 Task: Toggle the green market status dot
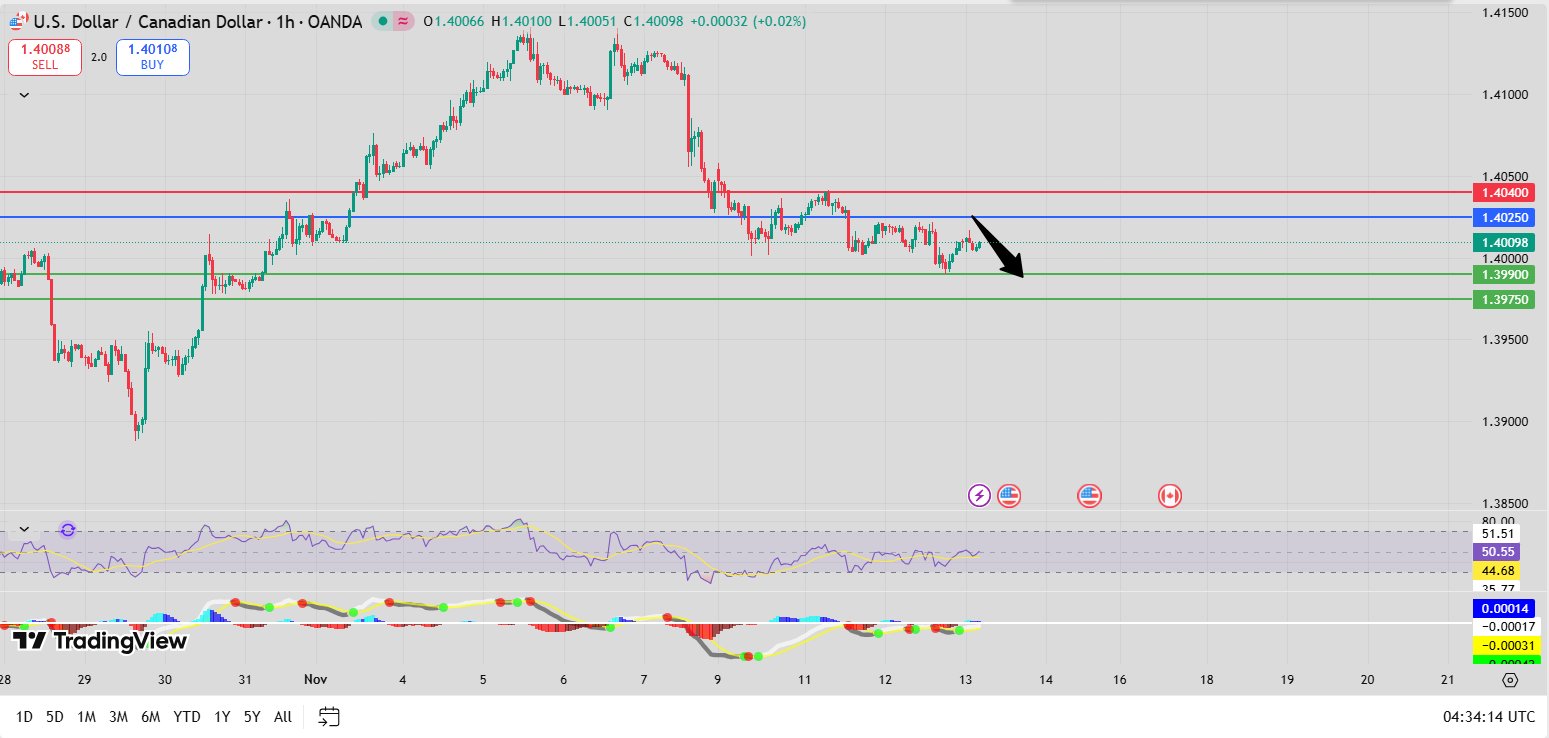[385, 20]
